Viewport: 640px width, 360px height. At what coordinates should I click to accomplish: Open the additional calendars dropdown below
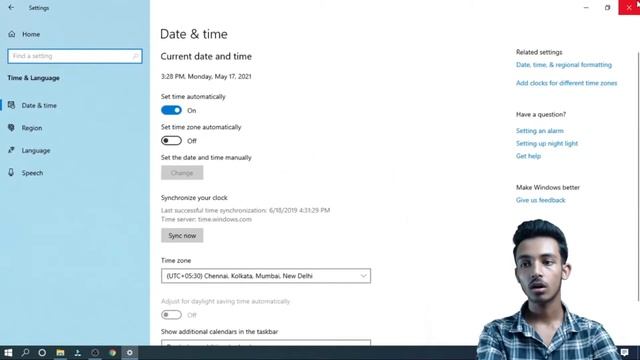[266, 343]
